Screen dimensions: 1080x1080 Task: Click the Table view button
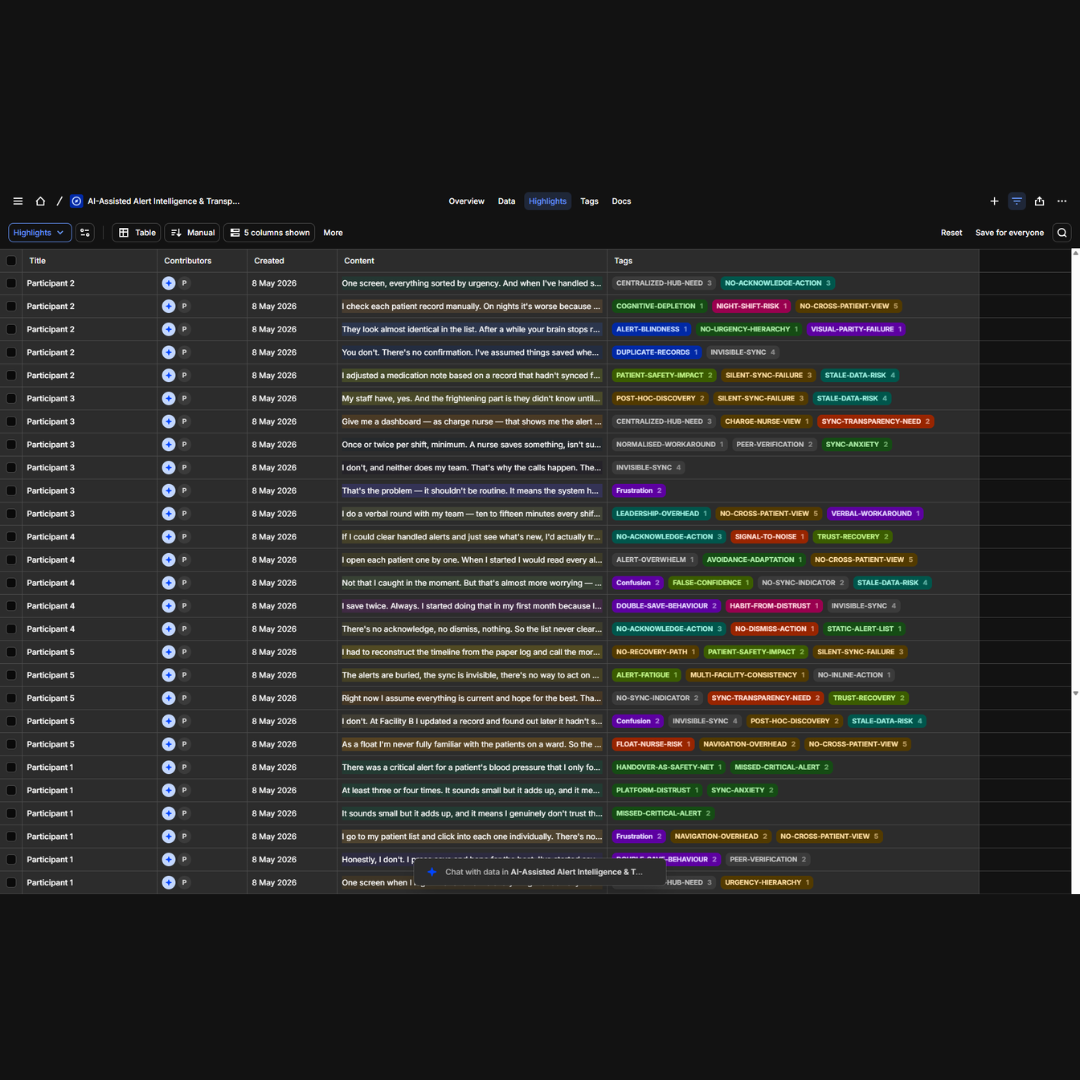136,233
